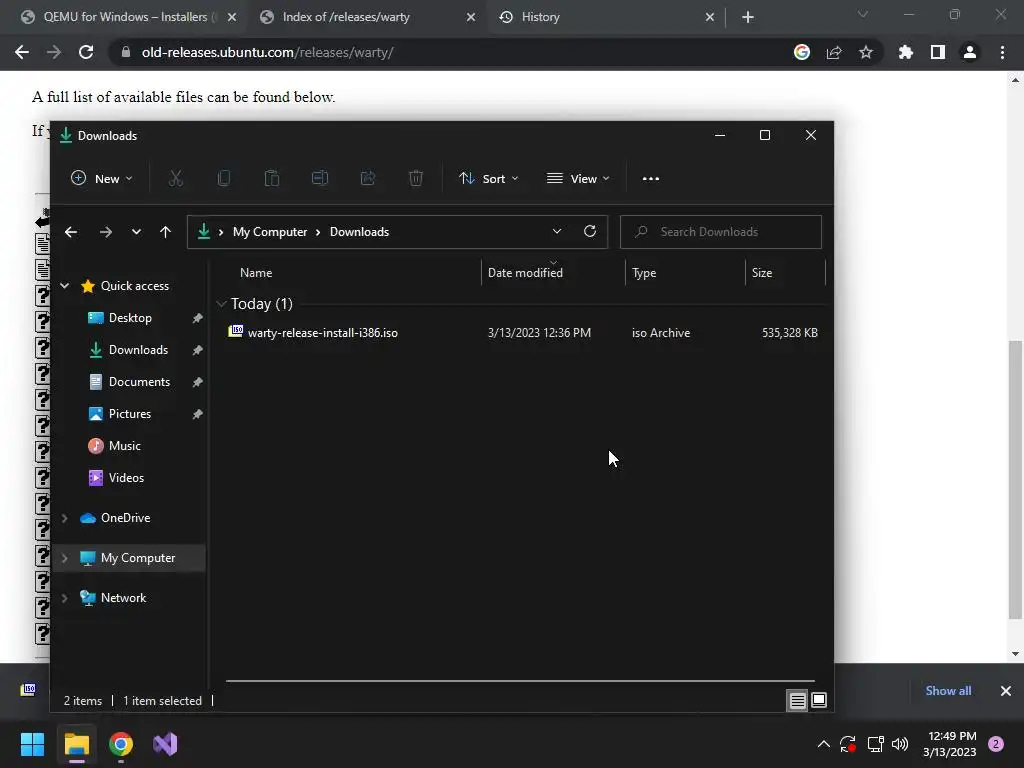Image resolution: width=1024 pixels, height=768 pixels.
Task: Sort by Size column header
Action: [761, 273]
